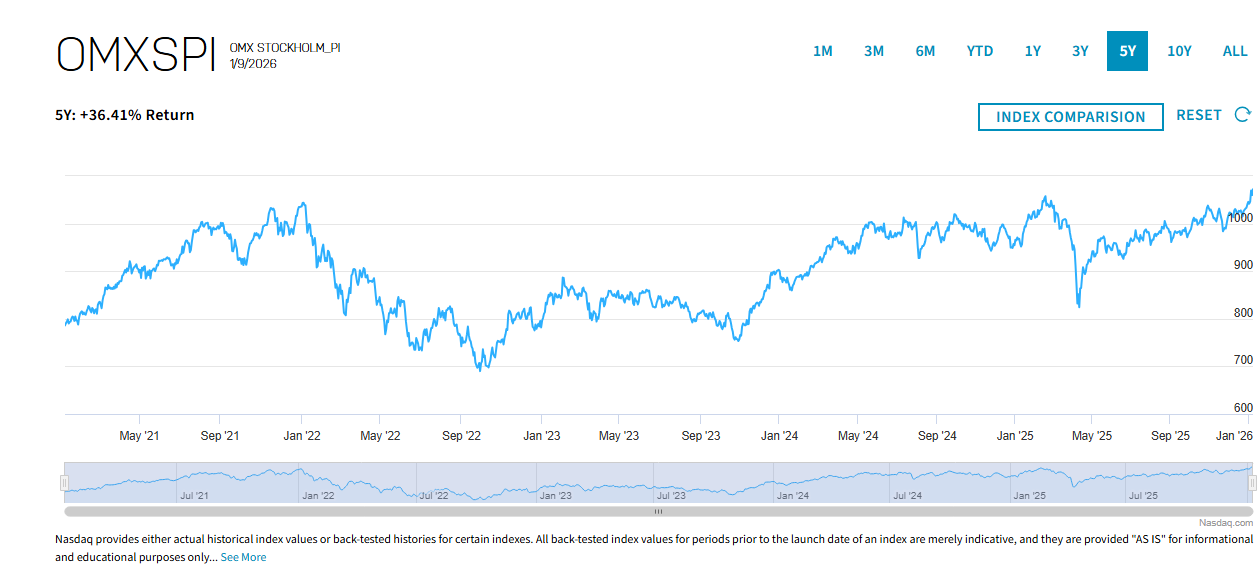Click the Nasdaq.com chart credit
The height and width of the screenshot is (583, 1260).
[x=1225, y=523]
